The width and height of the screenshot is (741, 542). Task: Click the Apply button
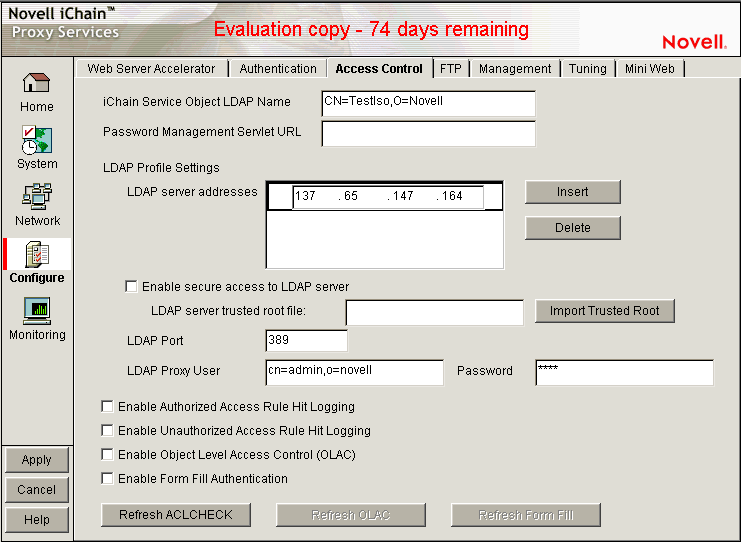click(37, 460)
